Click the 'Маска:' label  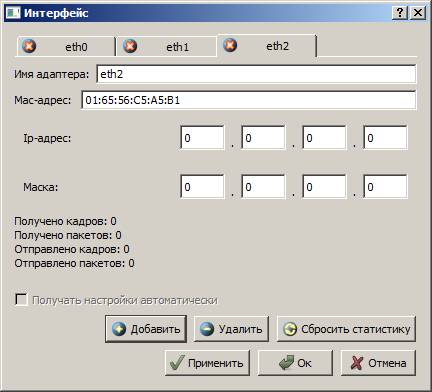(40, 187)
